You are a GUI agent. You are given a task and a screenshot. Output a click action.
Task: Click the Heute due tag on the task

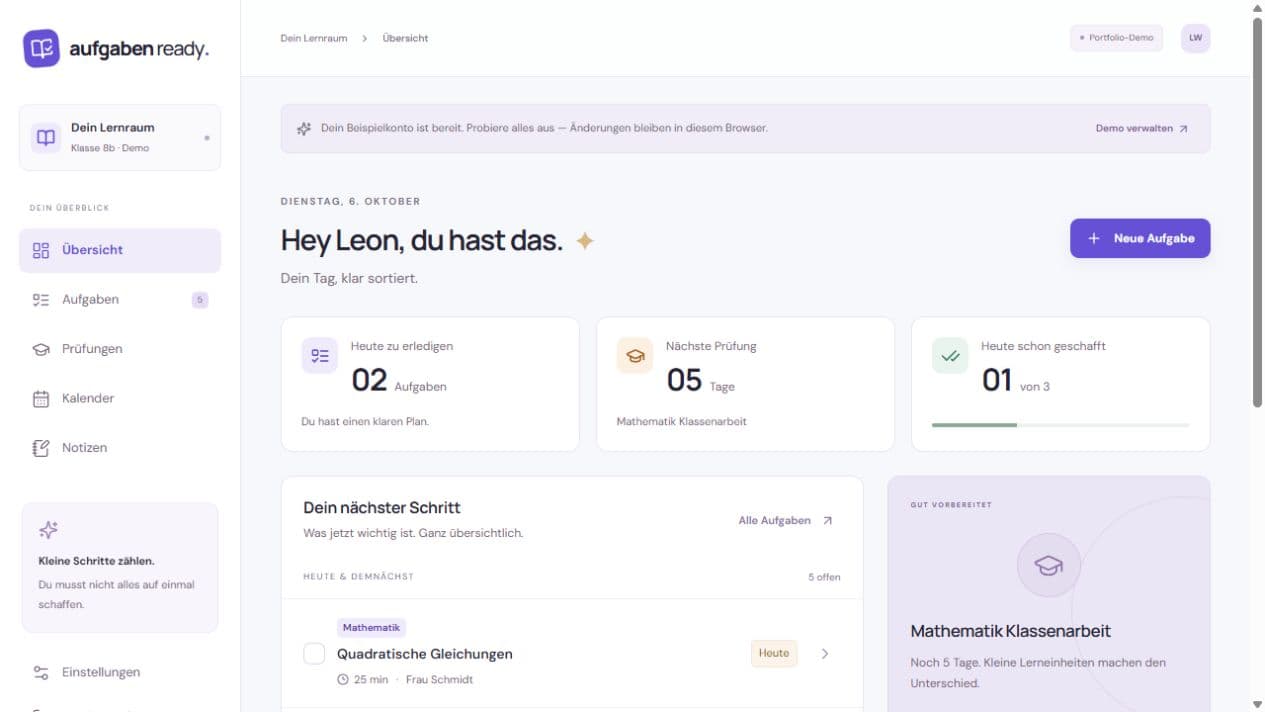pyautogui.click(x=774, y=653)
